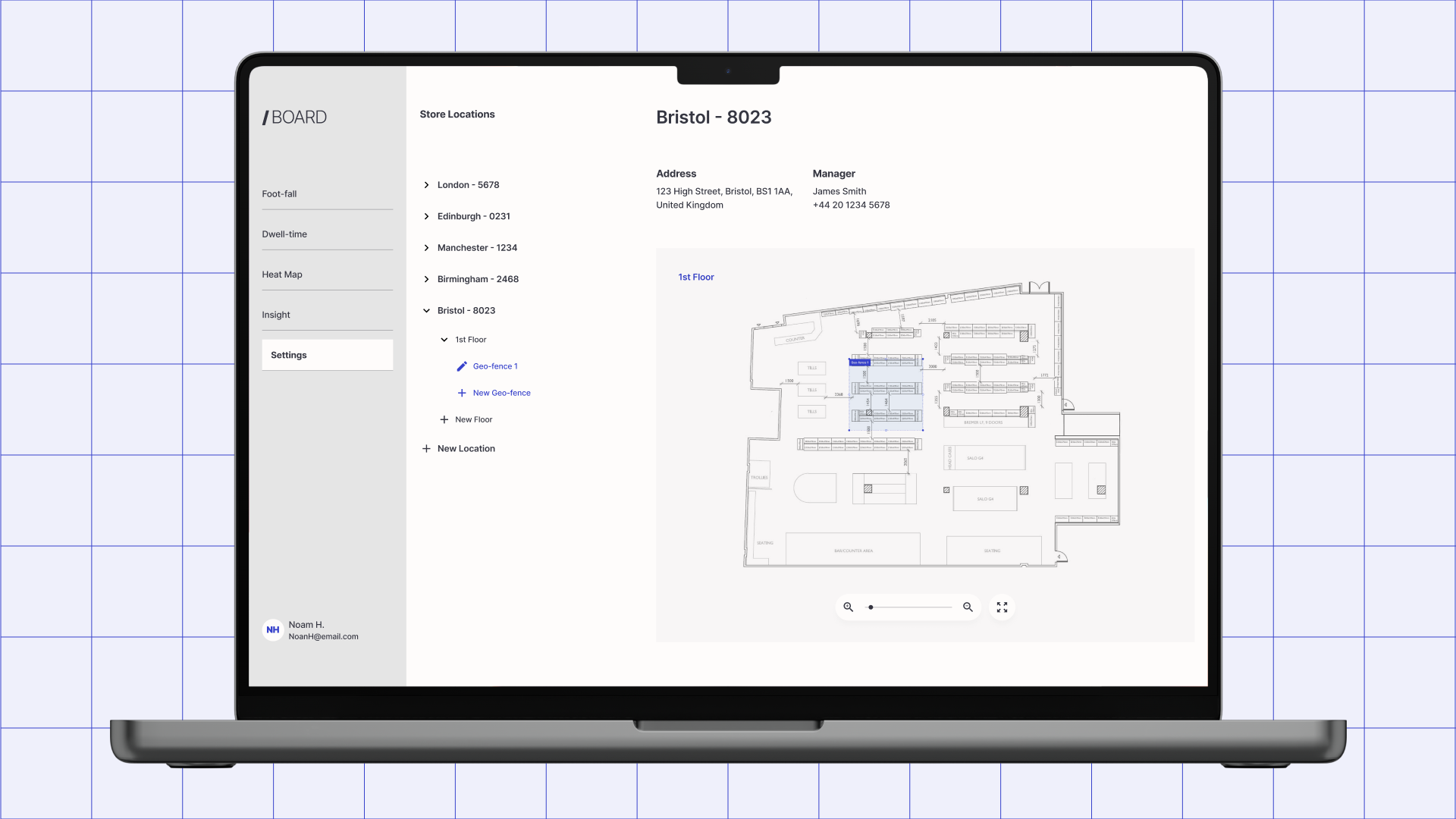This screenshot has width=1456, height=819.
Task: Open Geo-fence 1 link
Action: [496, 366]
